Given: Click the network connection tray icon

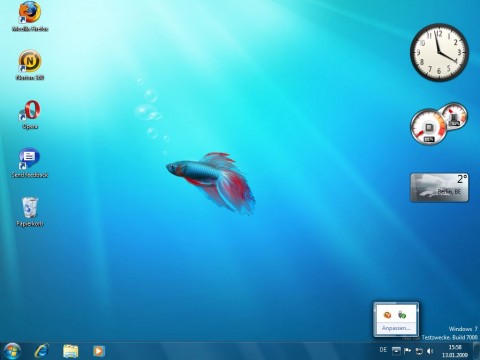Looking at the screenshot, I should [x=419, y=351].
